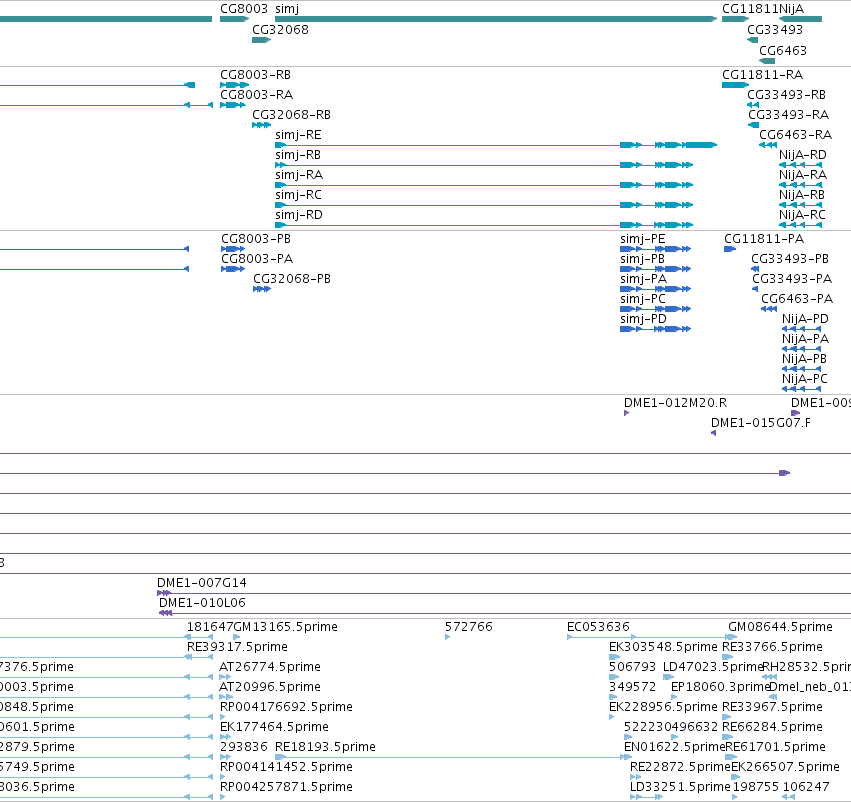This screenshot has width=851, height=802.
Task: Select EST RE66284.5prime
Action: pyautogui.click(x=772, y=728)
